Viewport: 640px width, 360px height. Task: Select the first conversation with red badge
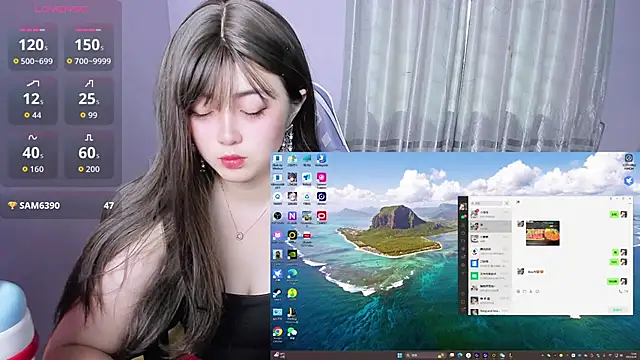click(x=491, y=214)
